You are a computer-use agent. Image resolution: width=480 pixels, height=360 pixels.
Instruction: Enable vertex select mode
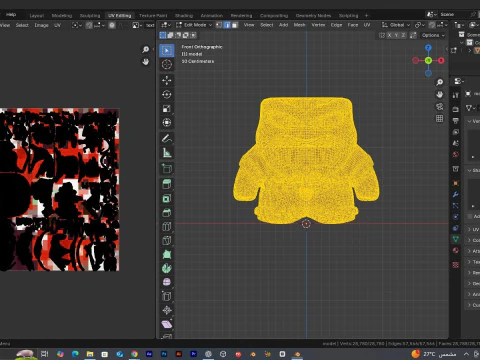[219, 25]
